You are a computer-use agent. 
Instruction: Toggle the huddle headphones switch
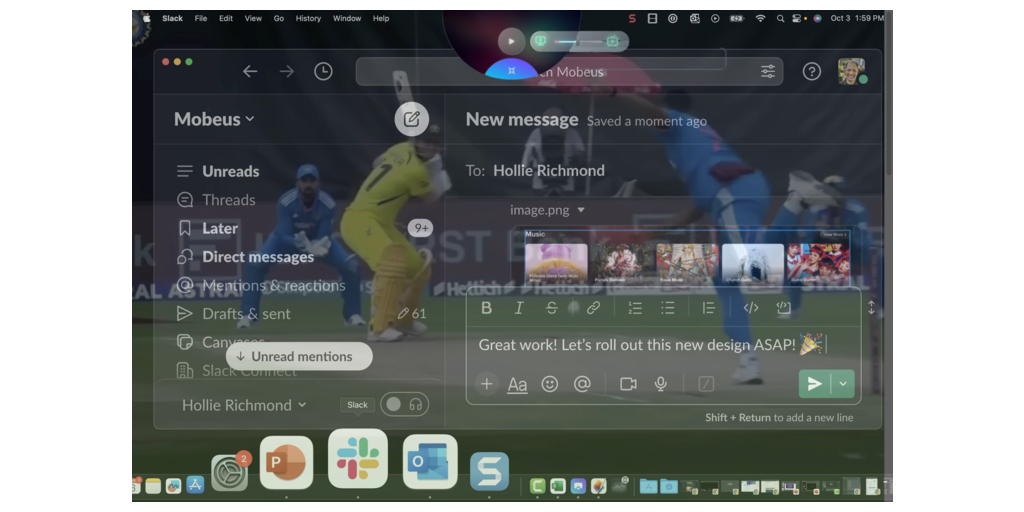(405, 404)
